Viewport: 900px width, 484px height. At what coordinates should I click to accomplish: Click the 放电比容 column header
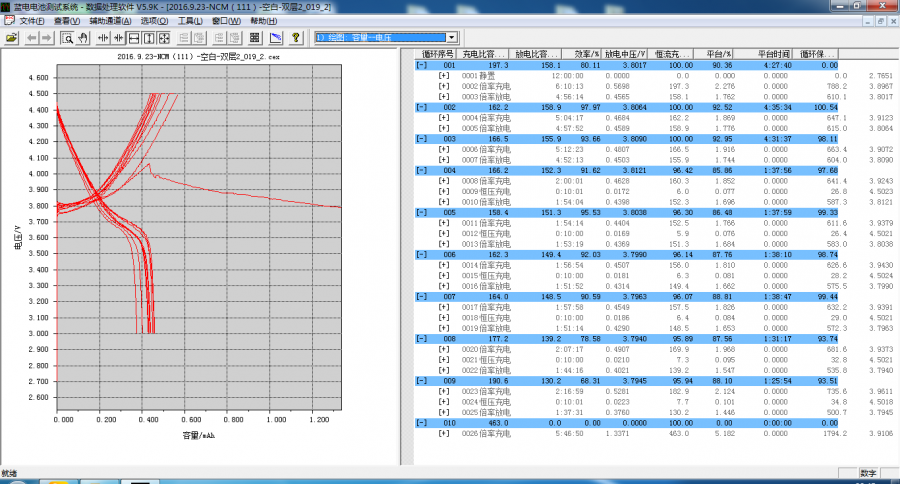pyautogui.click(x=535, y=54)
